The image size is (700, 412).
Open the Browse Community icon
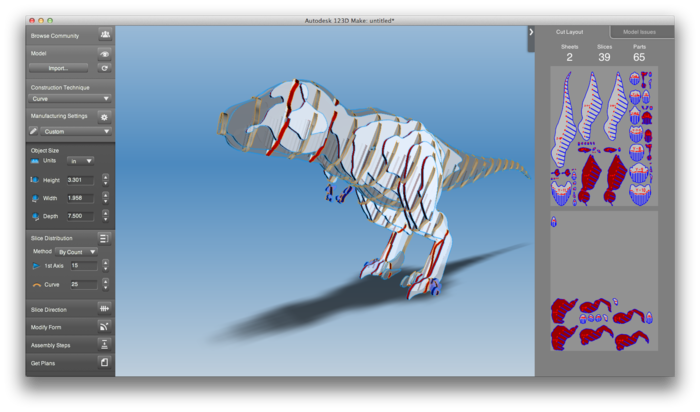tap(104, 35)
